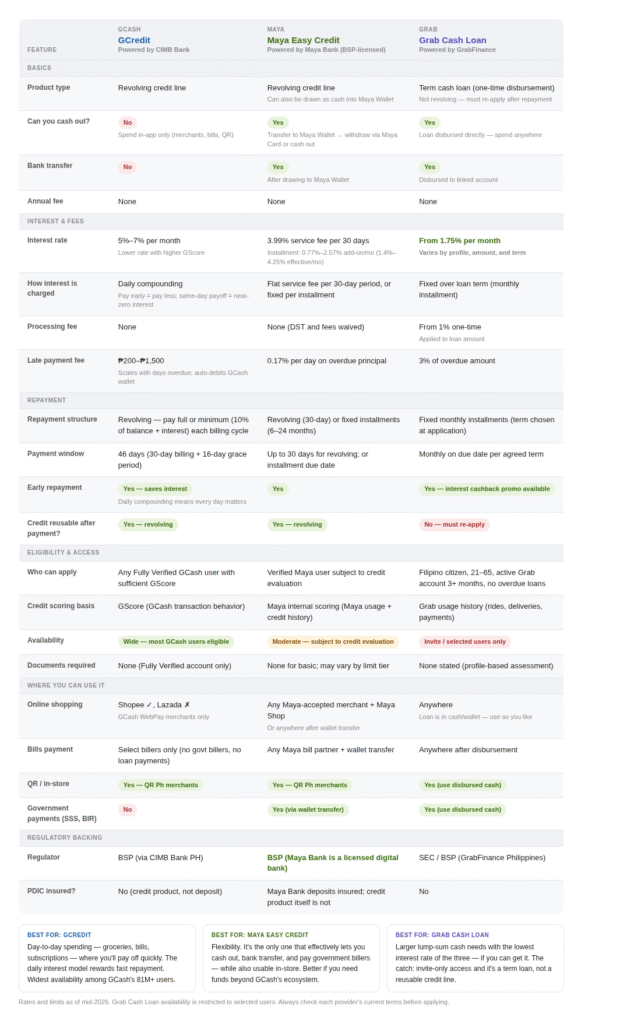620x1024 pixels.
Task: Click the 'Yes (via wallet transfer)' badge
Action: click(308, 809)
